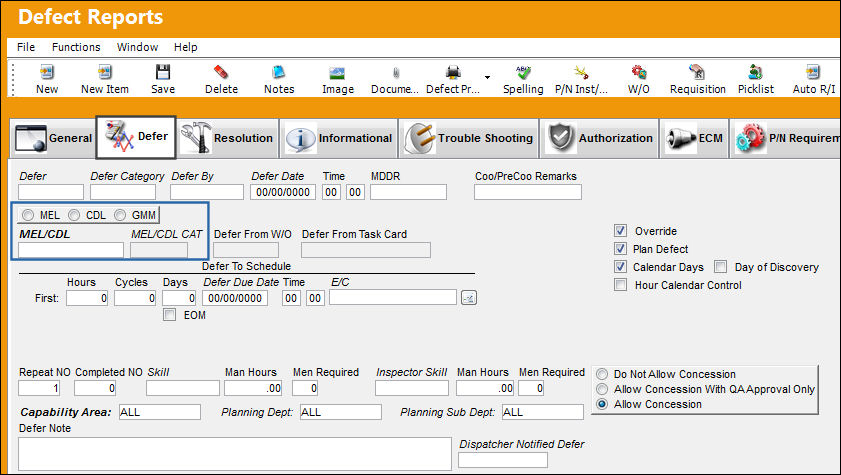Viewport: 841px width, 475px height.
Task: Open the Informational tab
Action: click(339, 138)
